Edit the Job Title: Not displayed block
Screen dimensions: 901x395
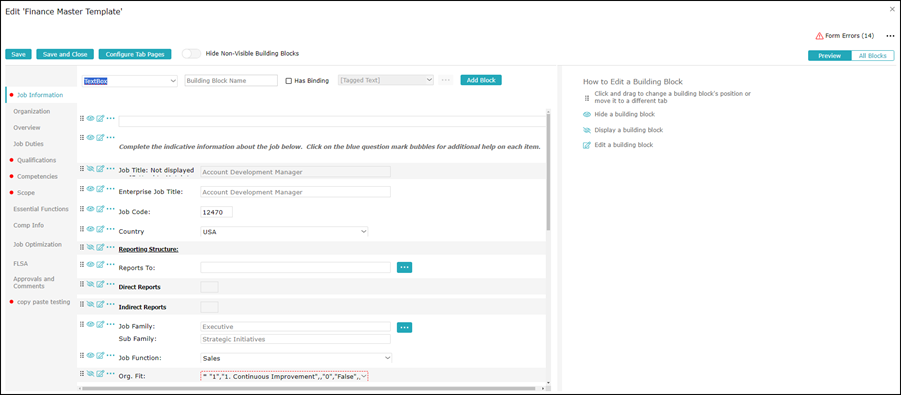pos(100,168)
